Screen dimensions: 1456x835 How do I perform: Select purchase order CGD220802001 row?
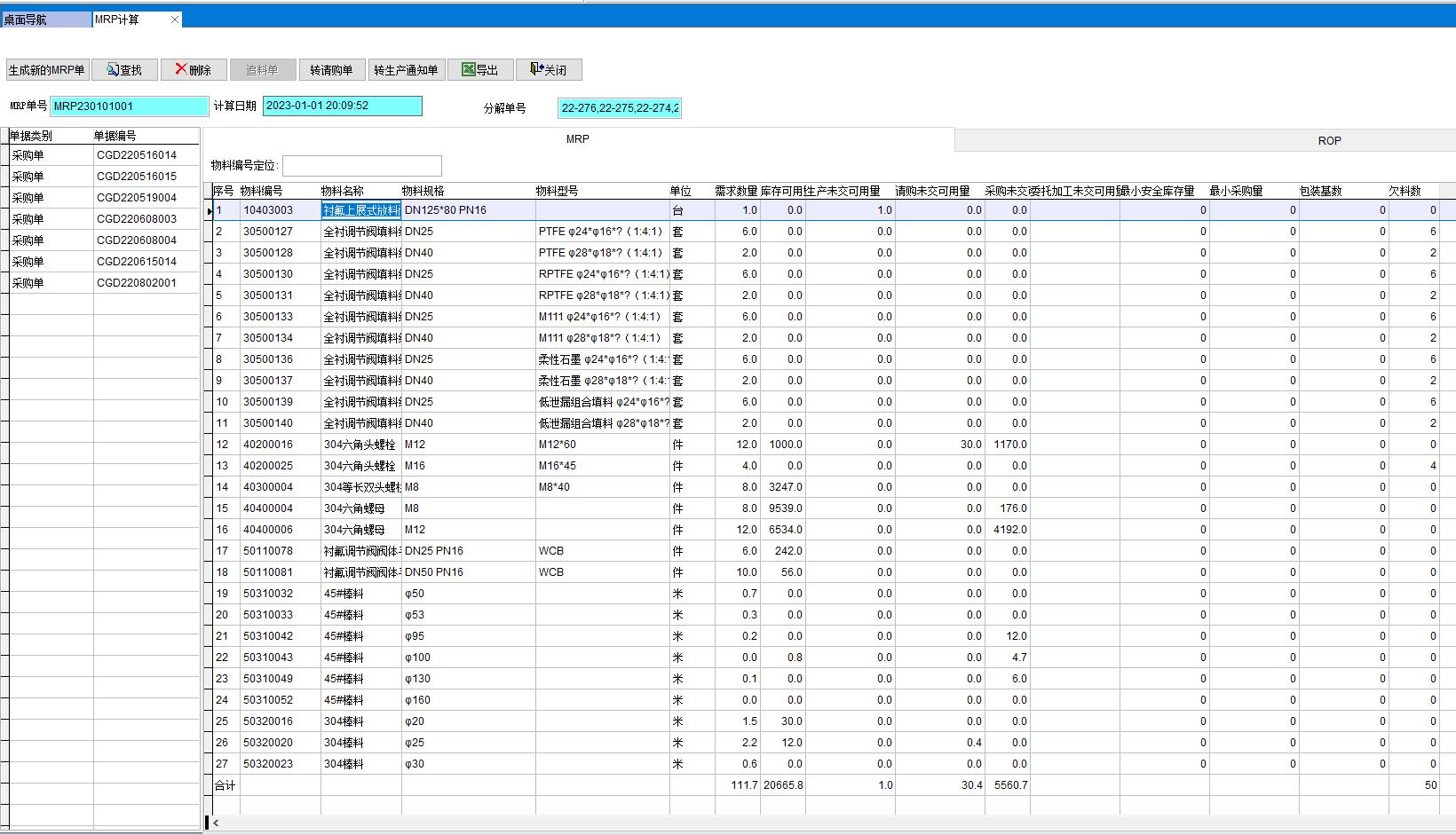(x=136, y=283)
